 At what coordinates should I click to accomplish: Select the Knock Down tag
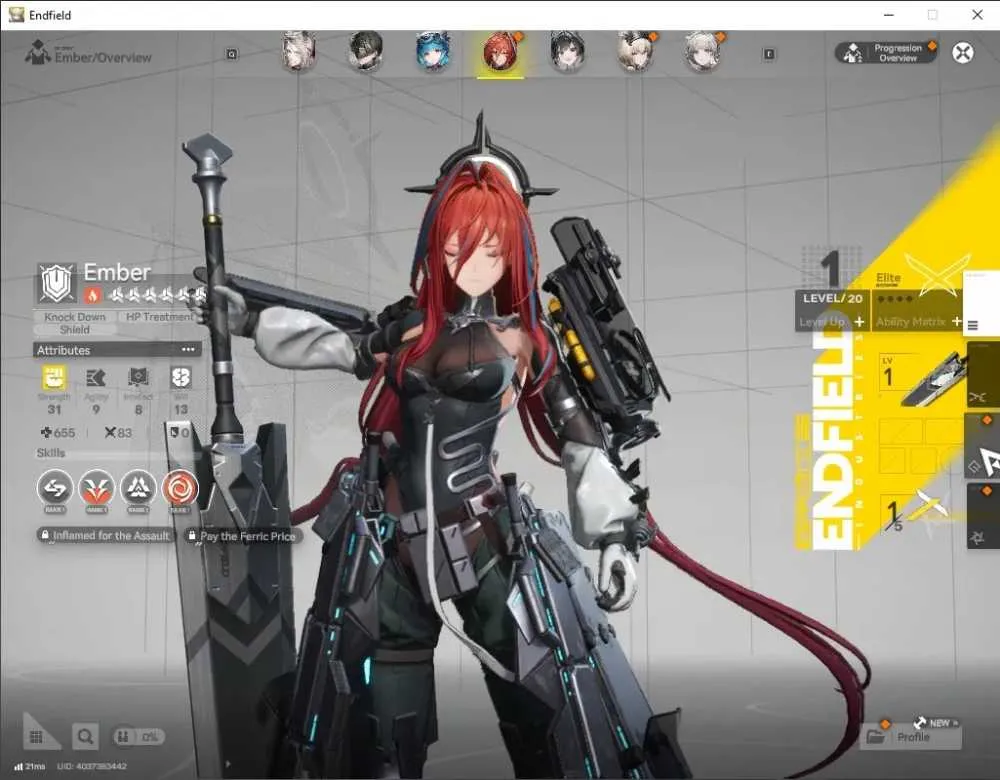(75, 316)
